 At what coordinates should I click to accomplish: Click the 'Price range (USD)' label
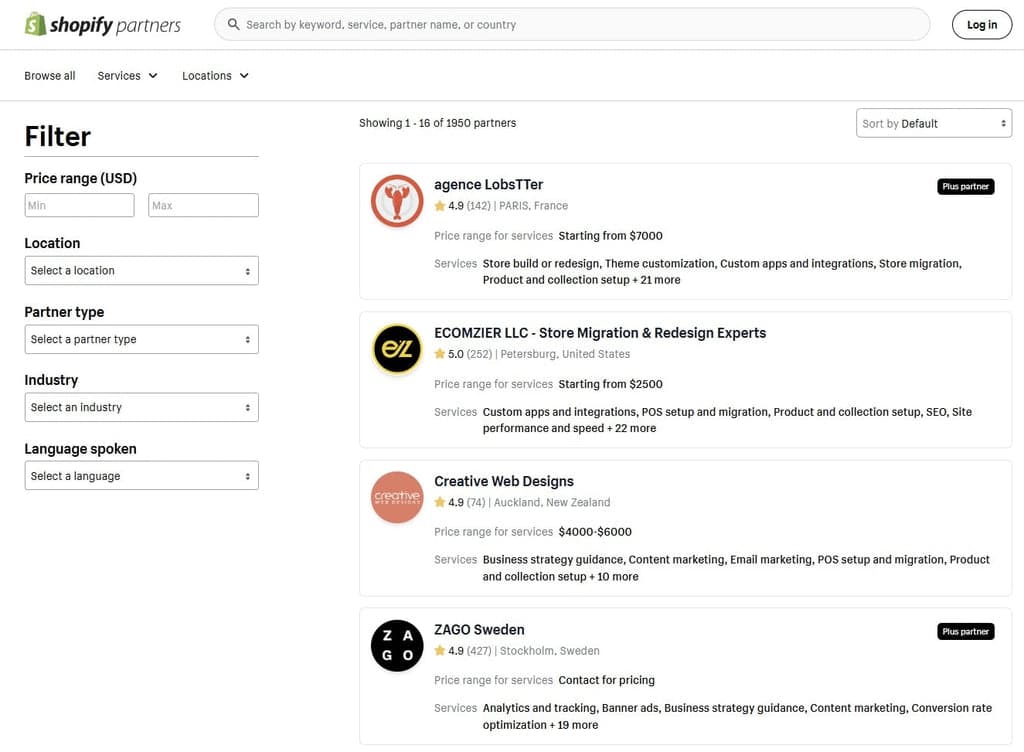point(80,178)
